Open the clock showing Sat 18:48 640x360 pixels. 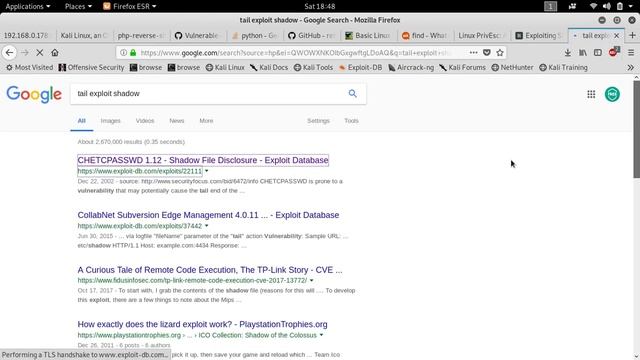click(320, 6)
